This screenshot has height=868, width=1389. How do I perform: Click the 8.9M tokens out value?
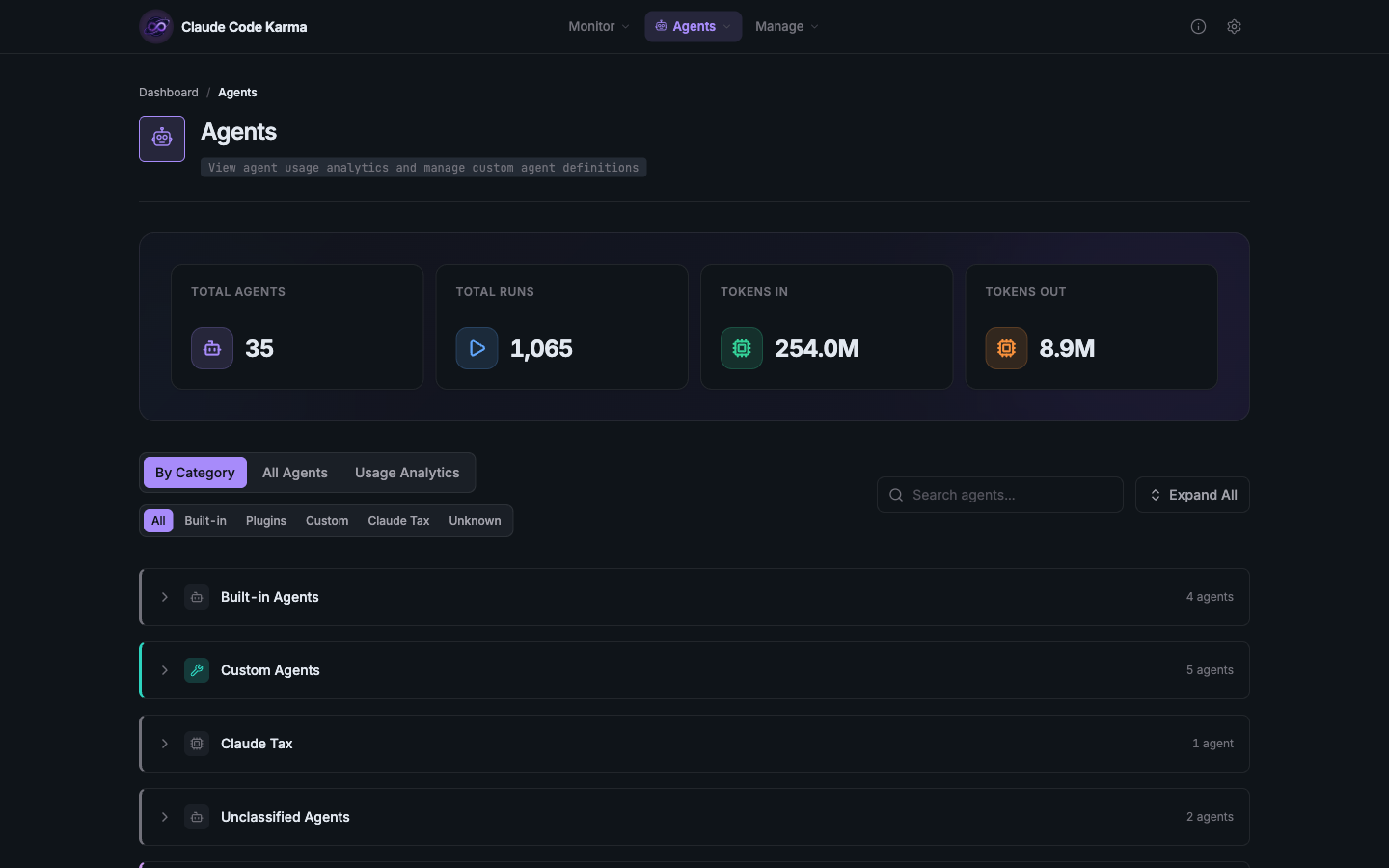[1067, 348]
